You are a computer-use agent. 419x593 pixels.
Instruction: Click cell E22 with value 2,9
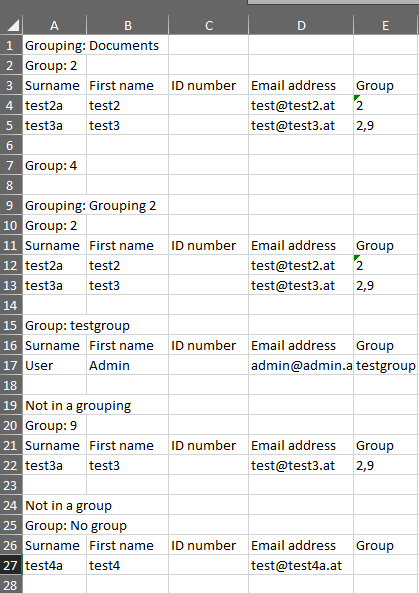386,465
